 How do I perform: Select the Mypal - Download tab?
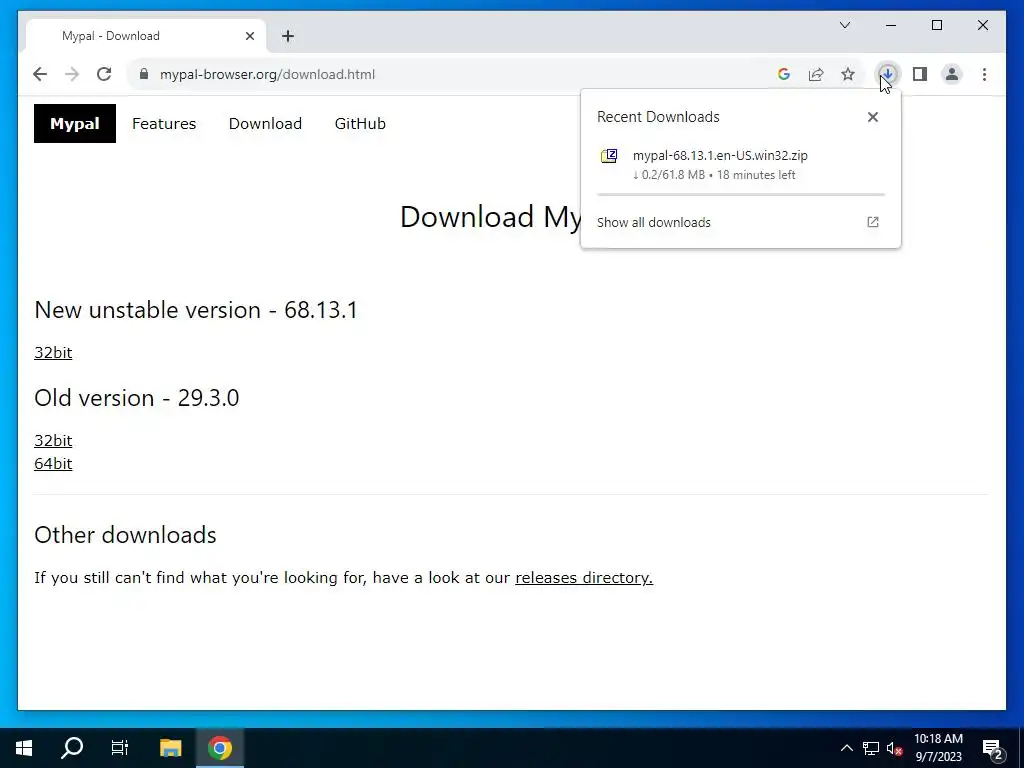point(146,36)
